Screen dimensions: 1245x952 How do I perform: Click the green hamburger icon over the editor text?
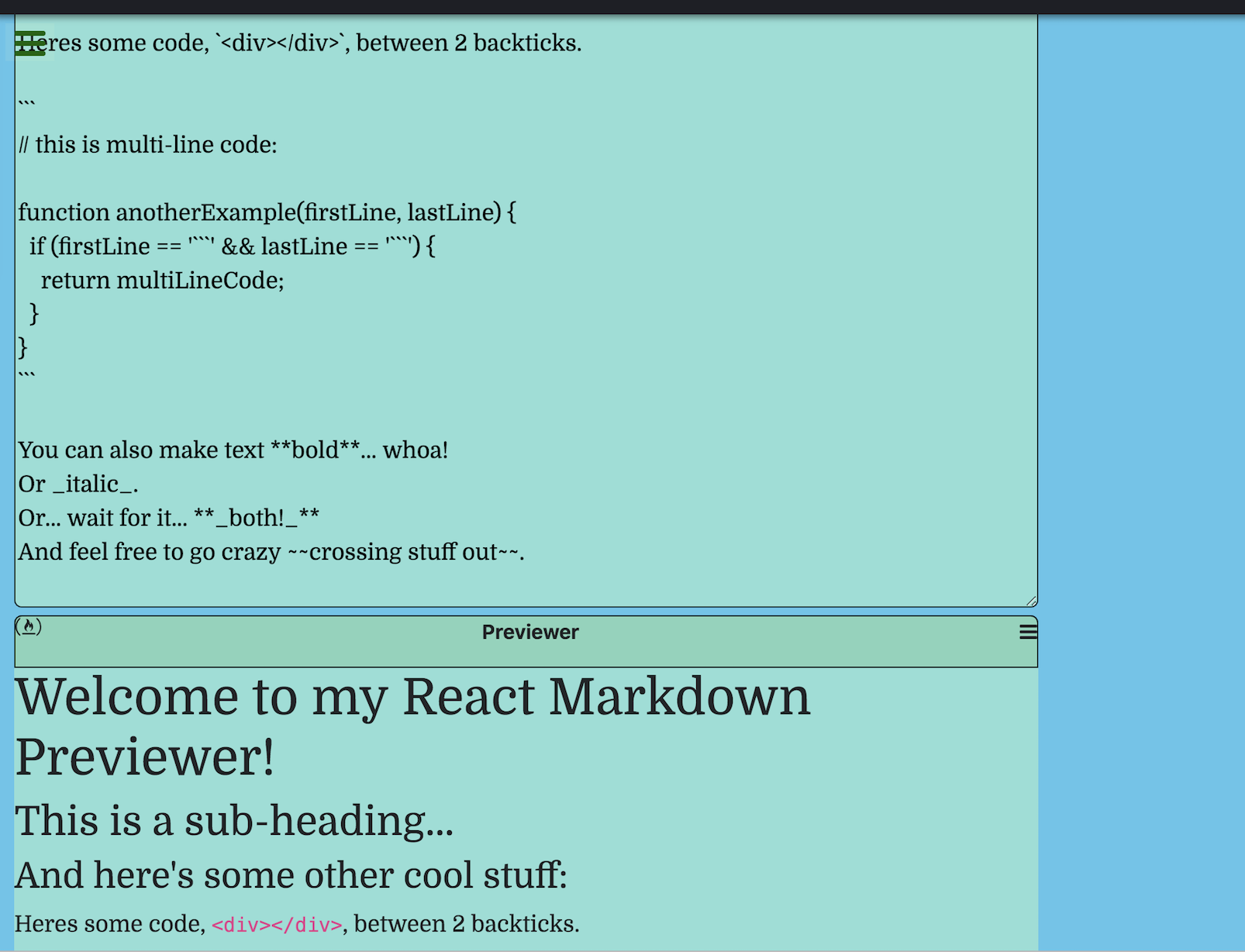[x=30, y=43]
